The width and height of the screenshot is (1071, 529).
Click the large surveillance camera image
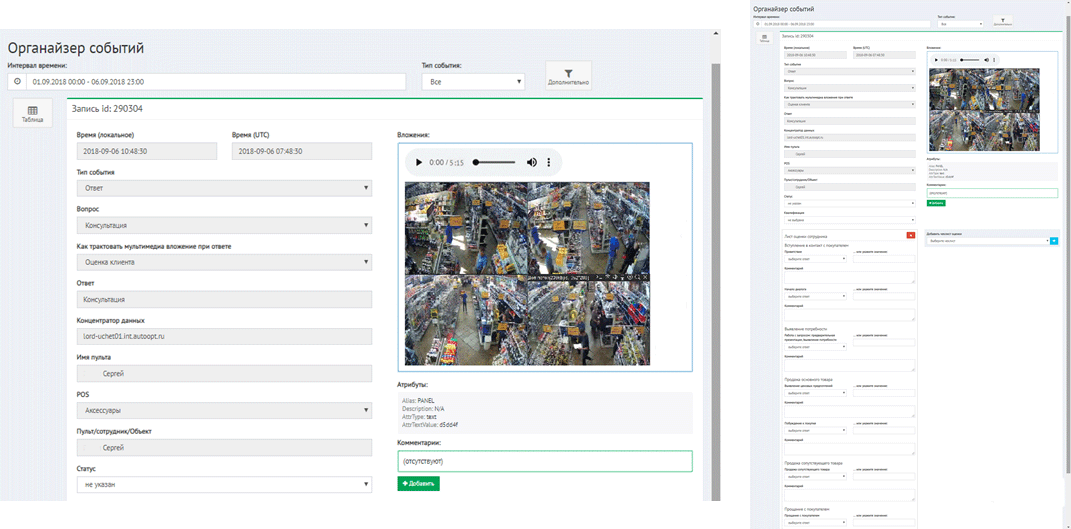tap(527, 273)
